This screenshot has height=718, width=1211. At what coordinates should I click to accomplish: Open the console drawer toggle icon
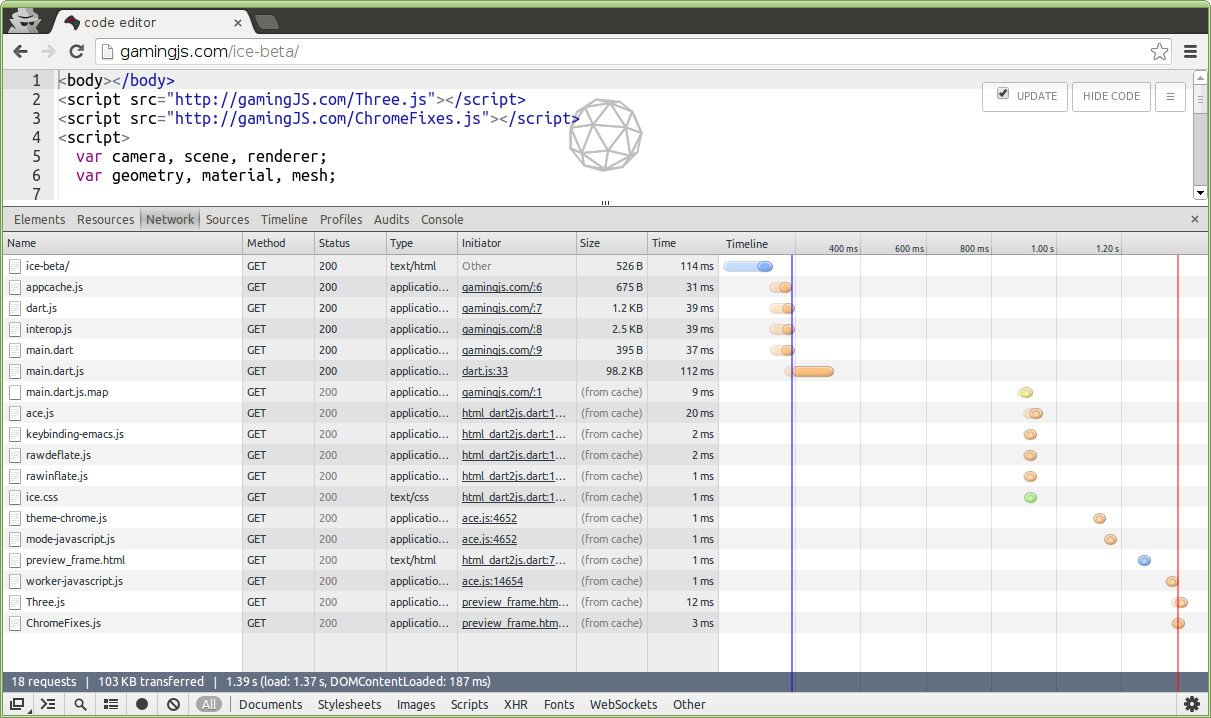[x=47, y=704]
